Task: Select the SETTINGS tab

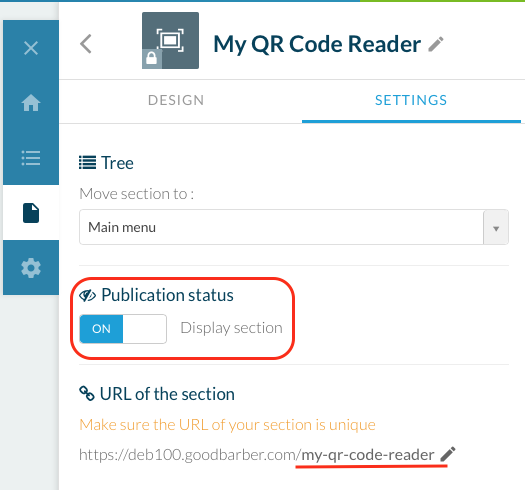Action: [411, 100]
